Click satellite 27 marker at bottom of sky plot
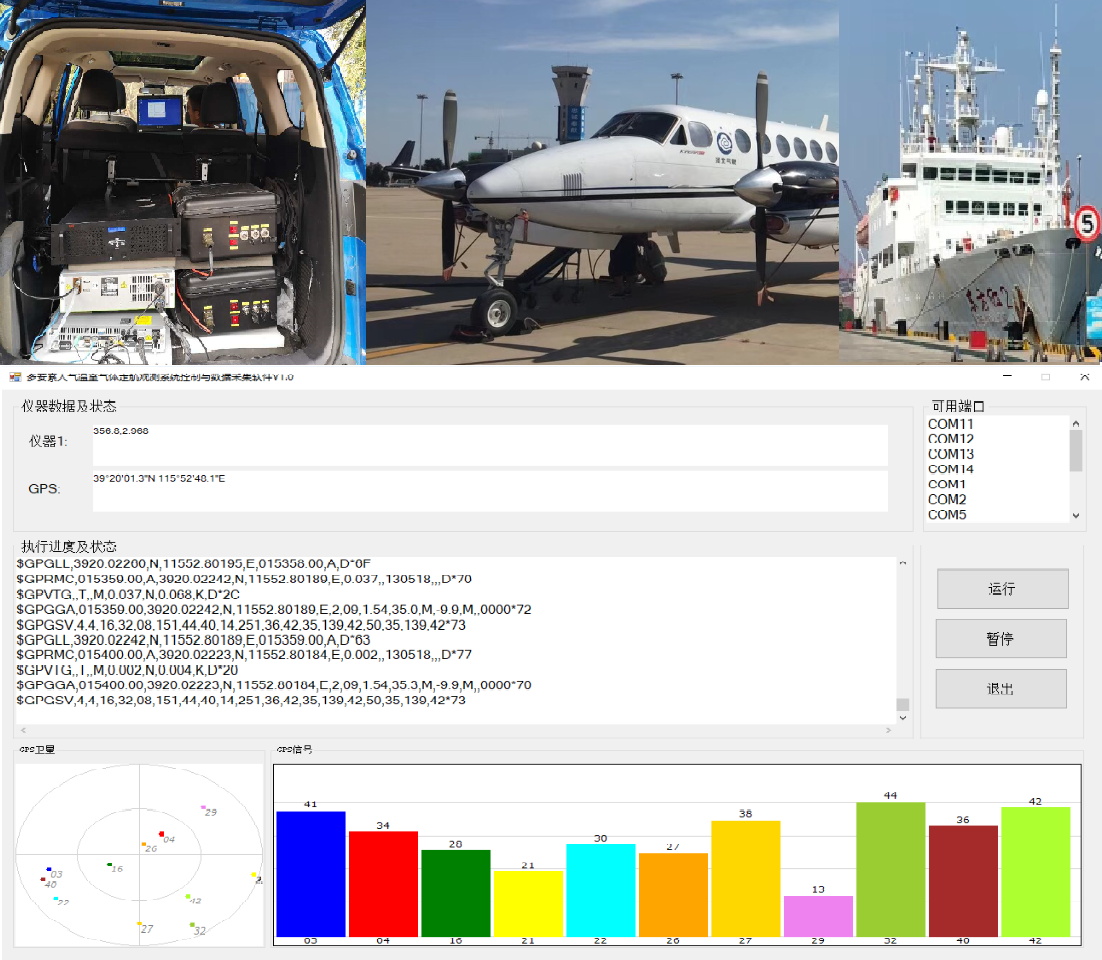This screenshot has height=960, width=1102. (139, 924)
